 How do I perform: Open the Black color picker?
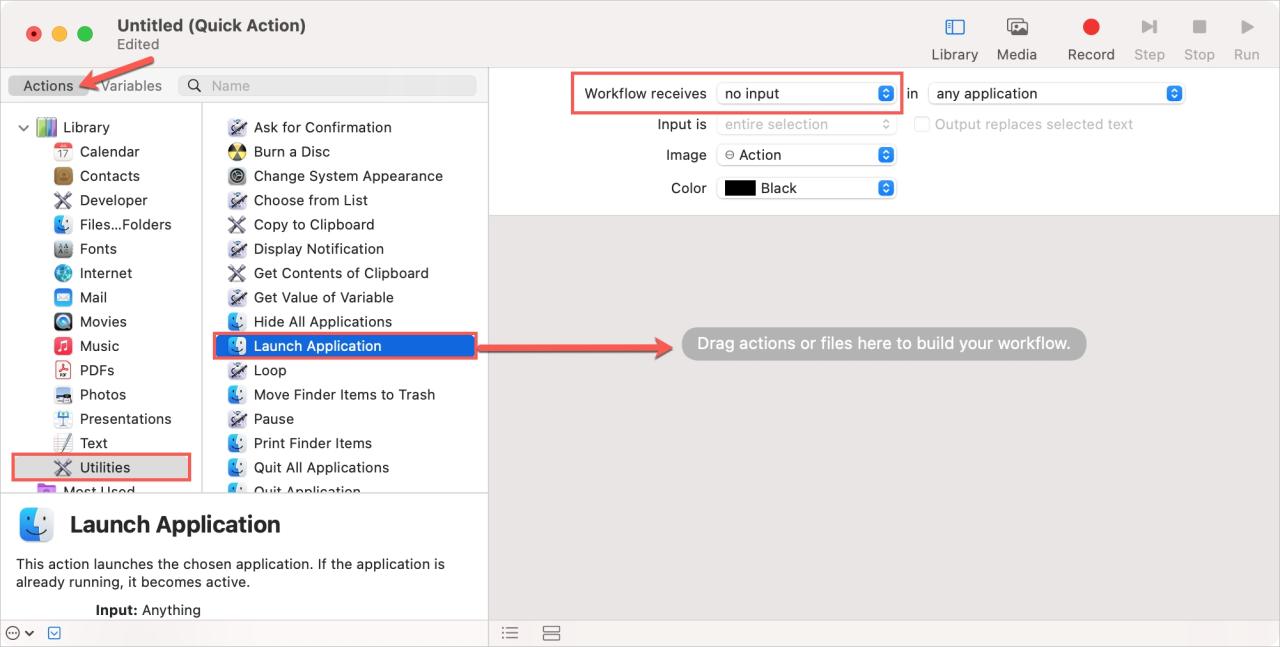coord(883,187)
